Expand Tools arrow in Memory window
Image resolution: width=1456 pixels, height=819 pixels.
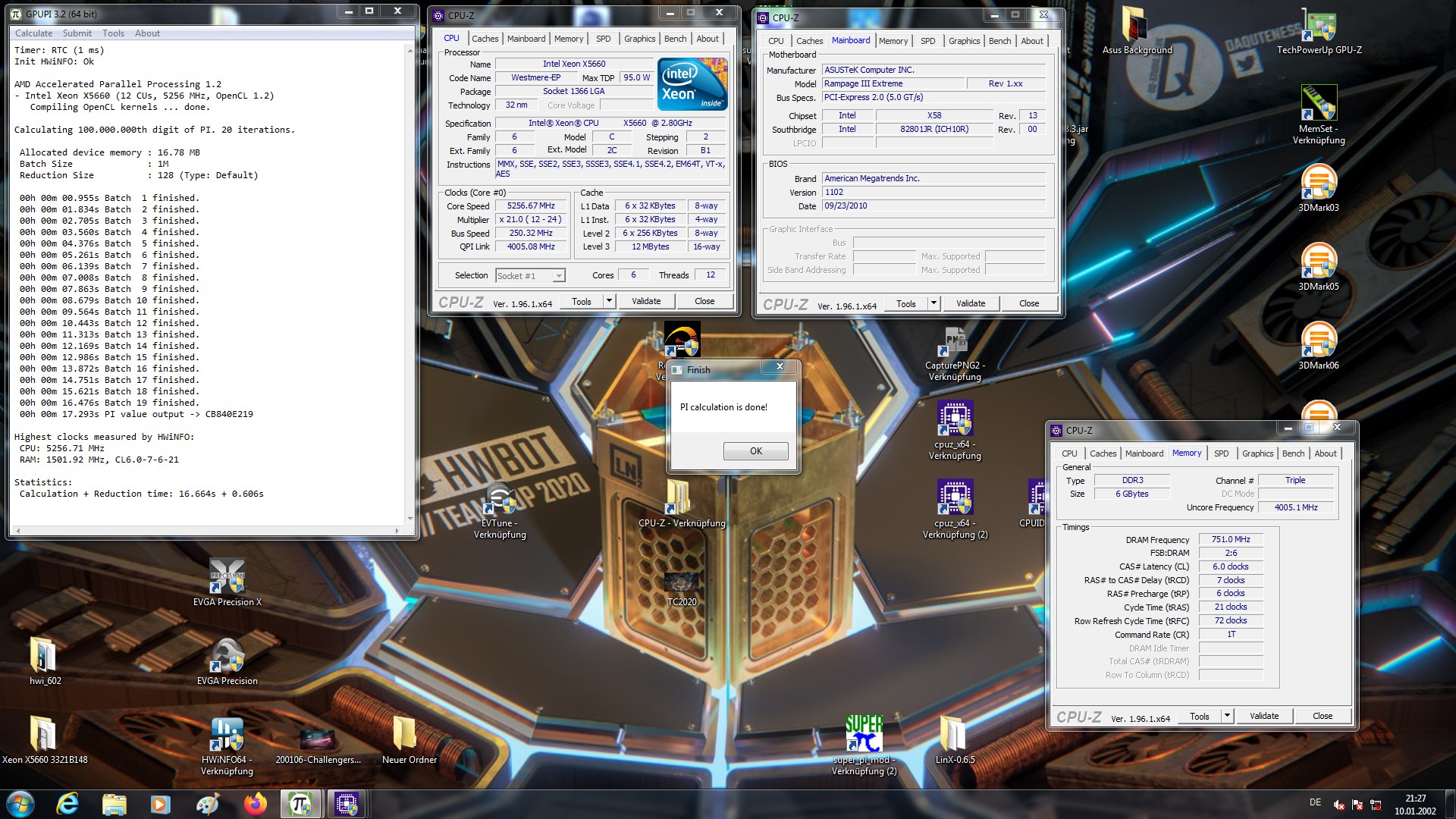1227,716
